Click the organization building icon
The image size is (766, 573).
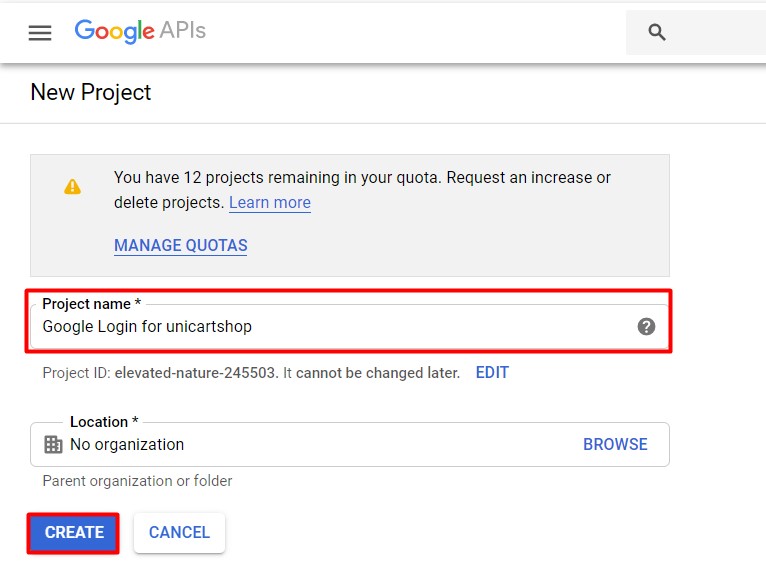point(53,445)
